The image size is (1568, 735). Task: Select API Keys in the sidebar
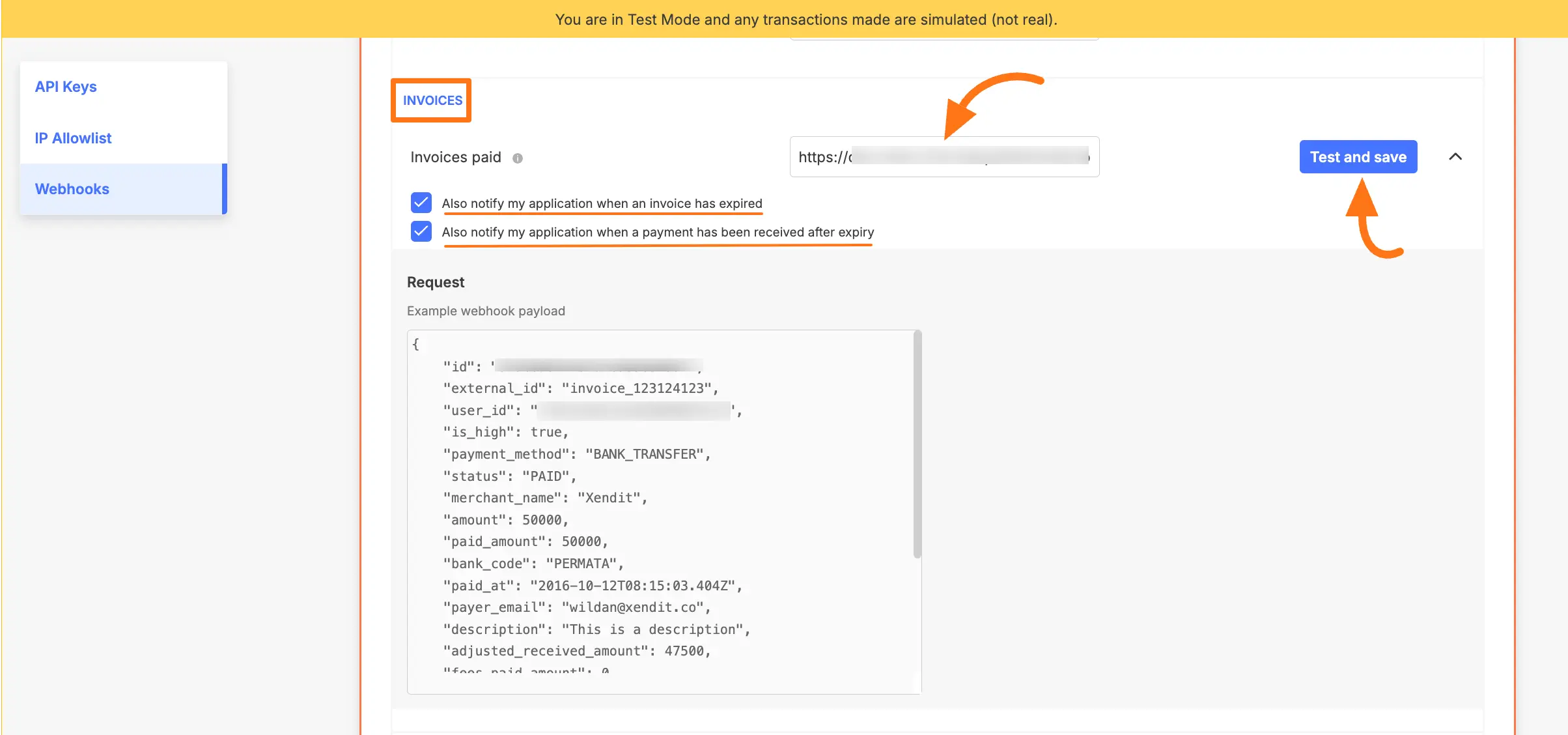click(66, 86)
